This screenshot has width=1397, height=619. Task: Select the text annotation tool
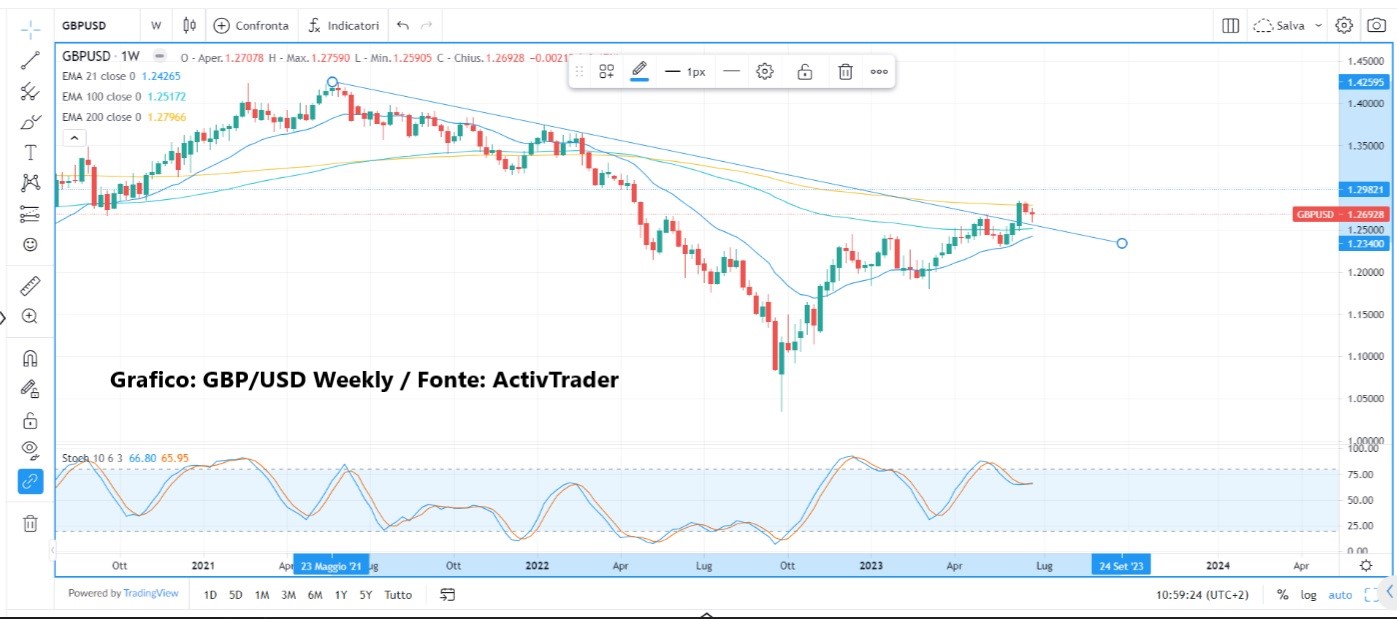pyautogui.click(x=30, y=153)
